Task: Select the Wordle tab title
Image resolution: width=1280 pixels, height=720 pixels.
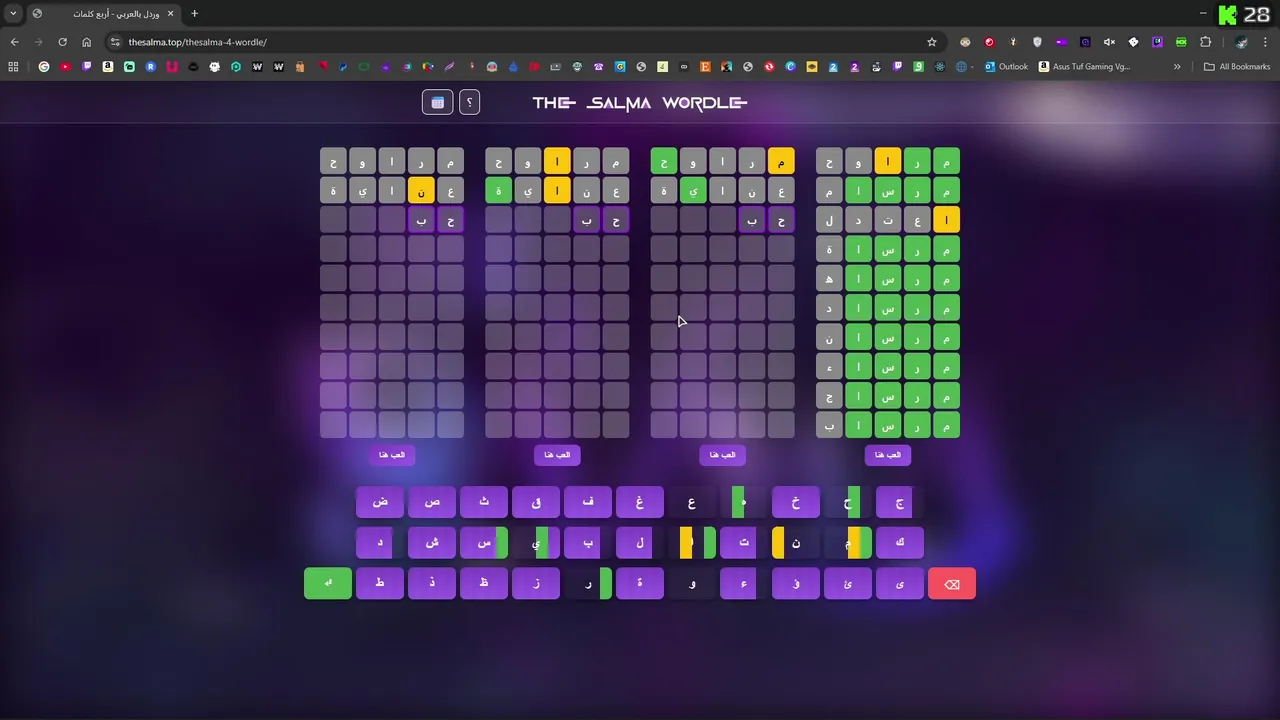Action: pyautogui.click(x=118, y=14)
